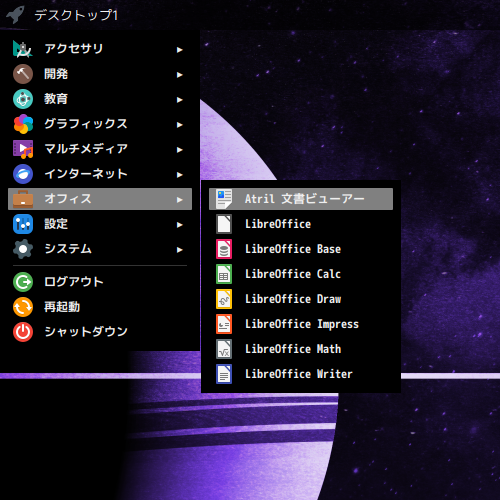The image size is (500, 500).
Task: Click the インターネット globe icon
Action: pyautogui.click(x=23, y=174)
